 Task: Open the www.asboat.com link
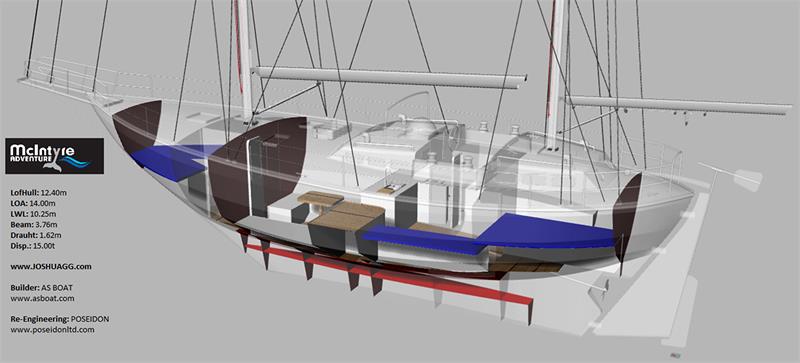pos(42,298)
